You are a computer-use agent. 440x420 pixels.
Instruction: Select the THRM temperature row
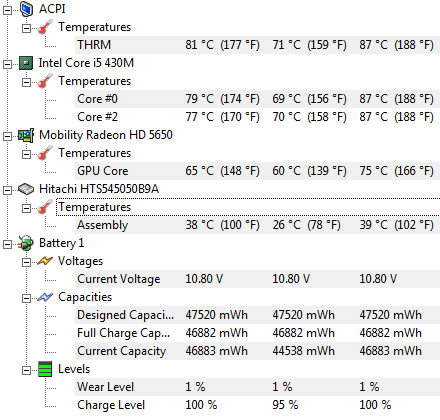click(x=257, y=45)
